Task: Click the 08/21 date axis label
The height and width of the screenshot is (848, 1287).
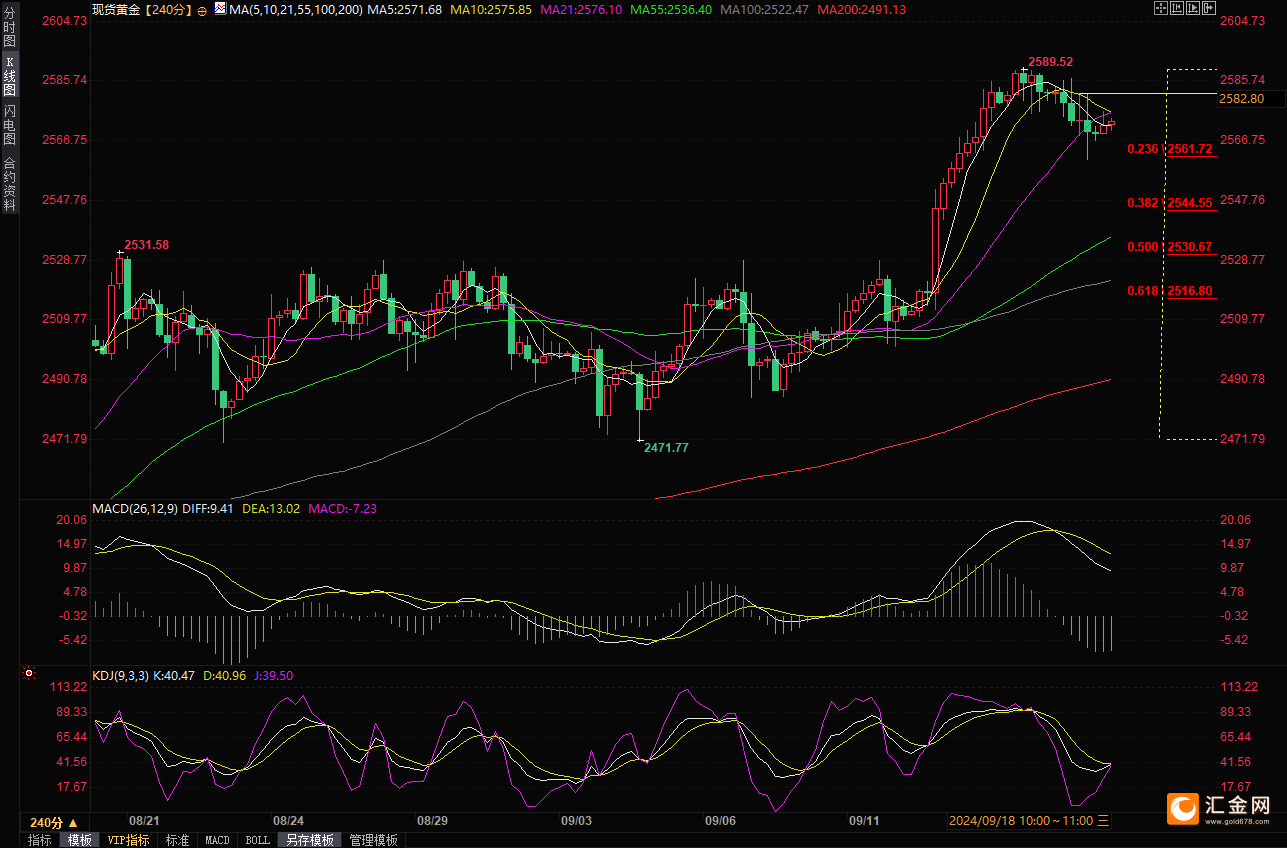Action: tap(144, 821)
